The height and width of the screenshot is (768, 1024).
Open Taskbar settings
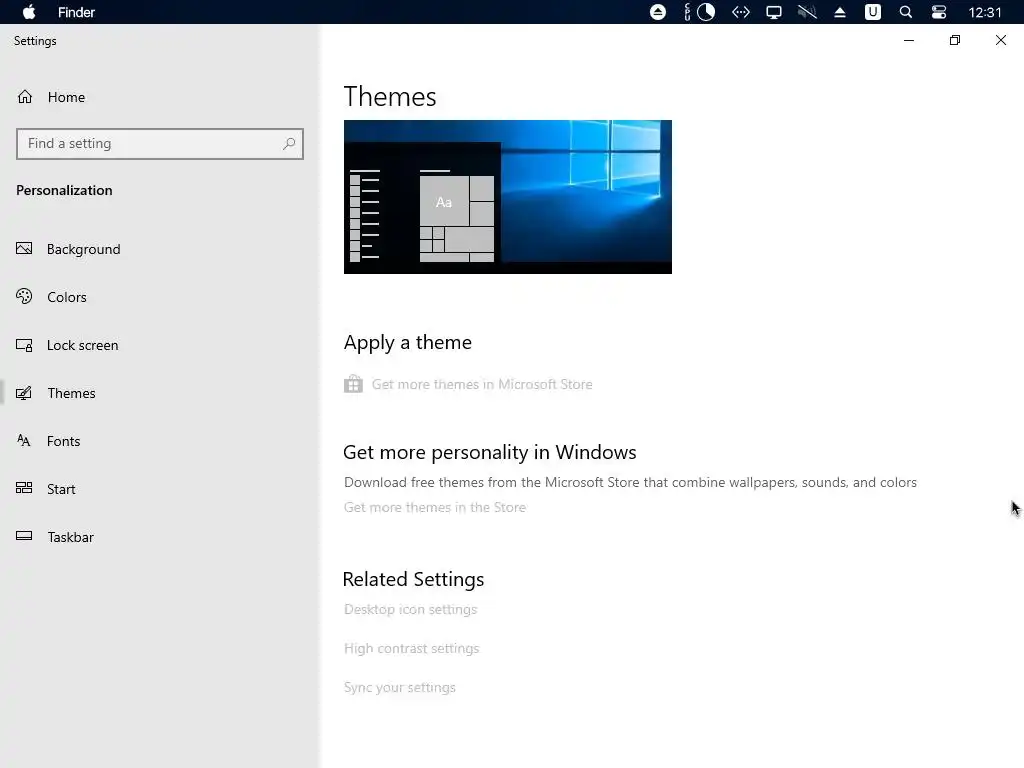[x=71, y=537]
